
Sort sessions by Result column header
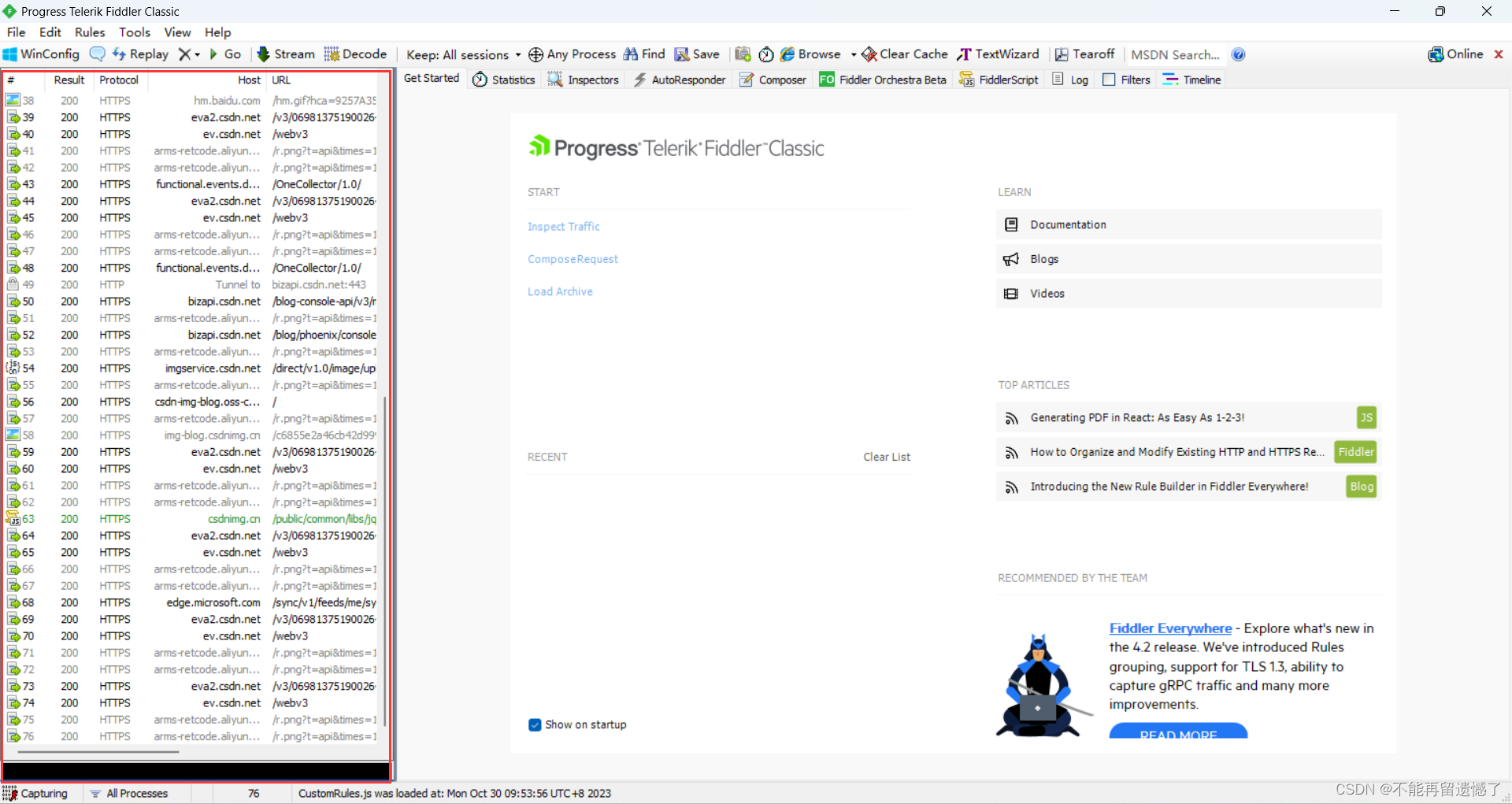69,80
